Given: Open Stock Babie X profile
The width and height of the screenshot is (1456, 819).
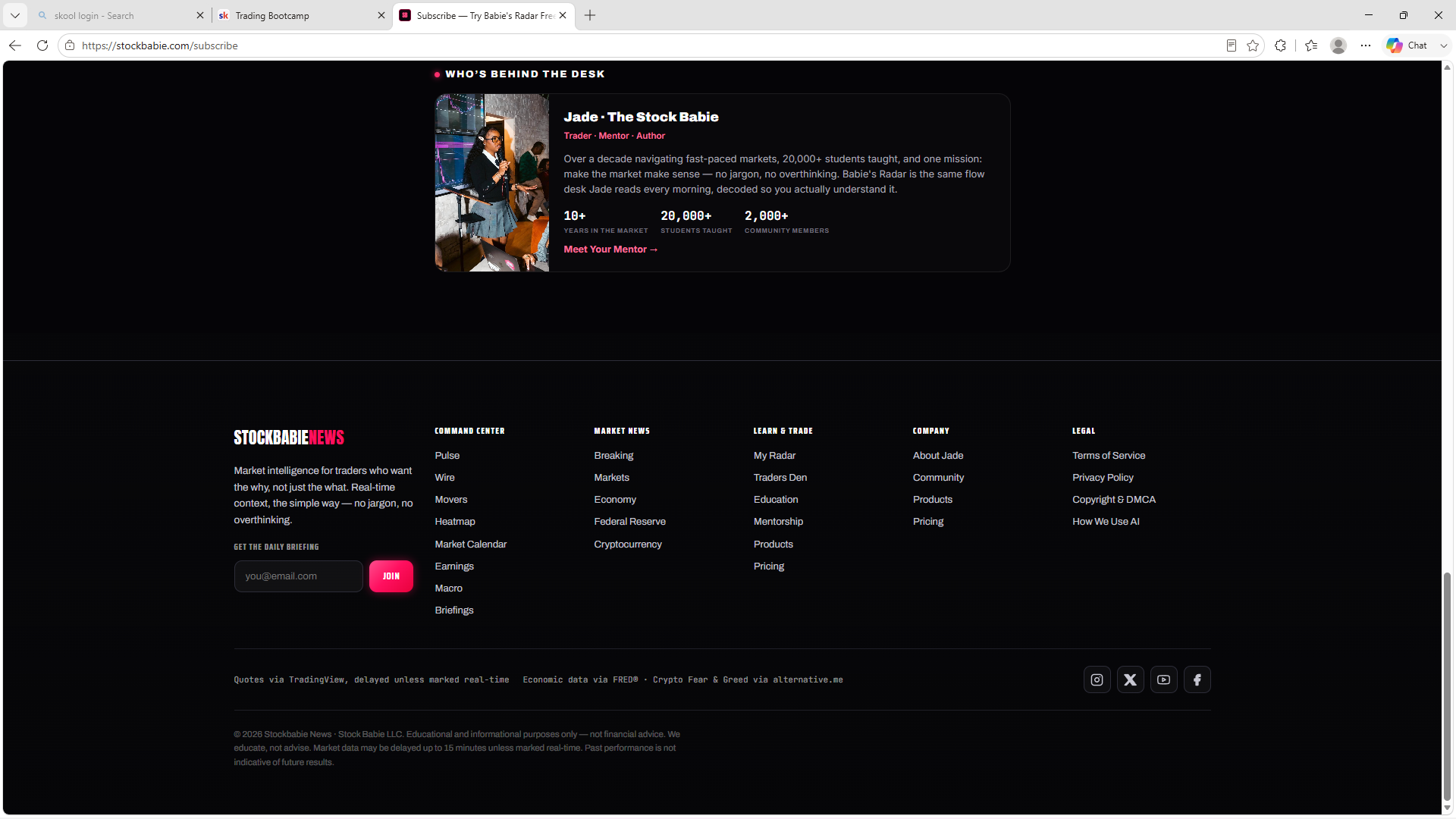Looking at the screenshot, I should click(x=1130, y=679).
